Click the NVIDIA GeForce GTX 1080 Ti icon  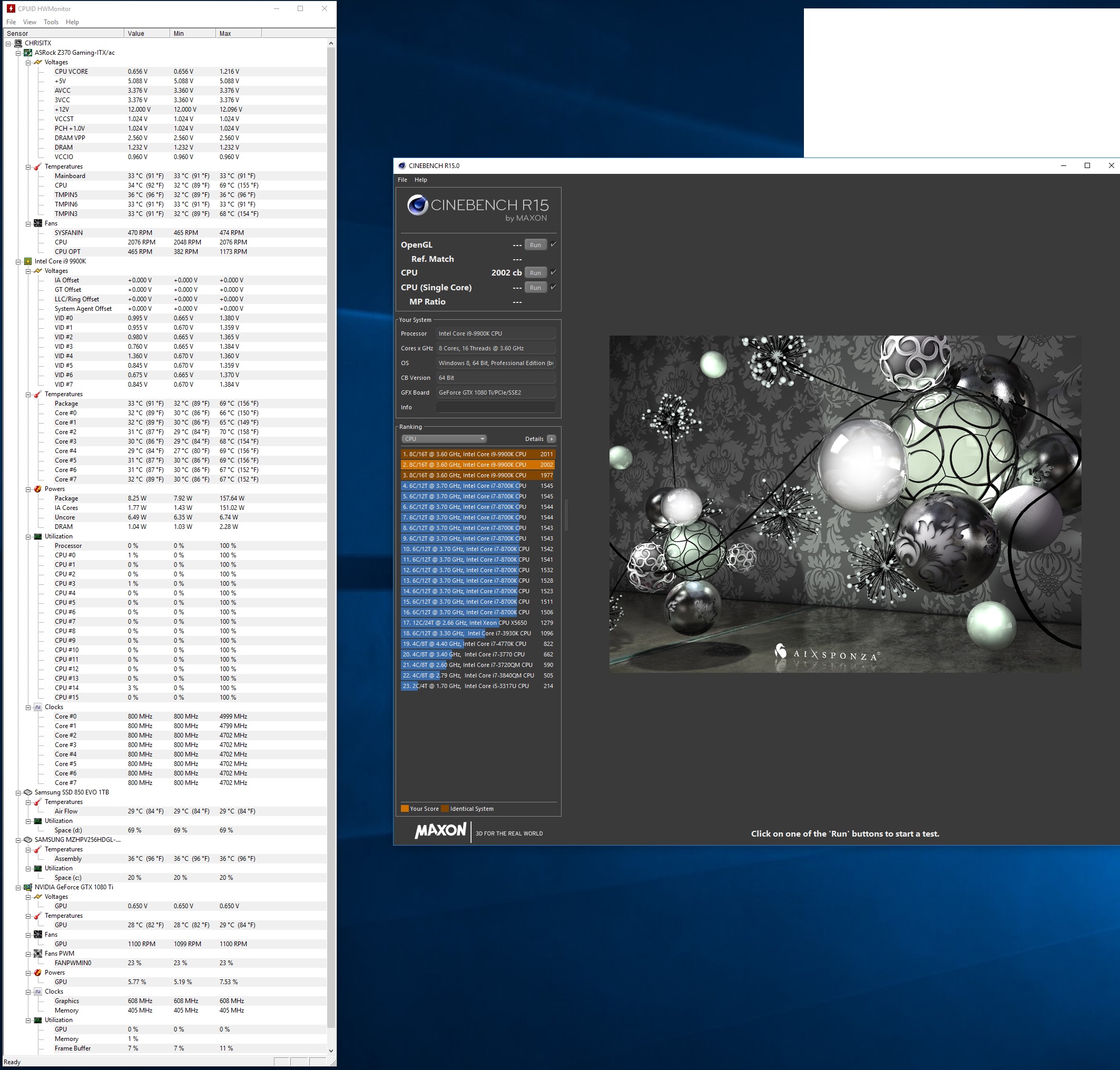[27, 887]
